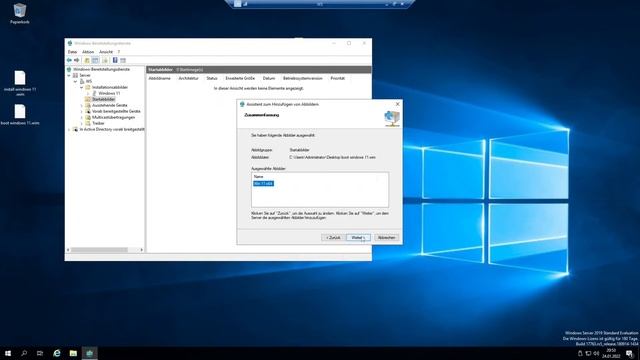Sort by the Betriebssystemversion column header
640x360 pixels.
coord(303,78)
